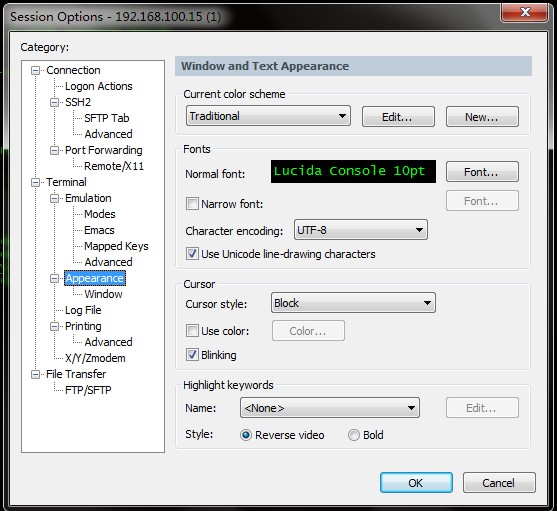Screen dimensions: 557x511
Task: Open the Modes category
Action: pos(99,214)
